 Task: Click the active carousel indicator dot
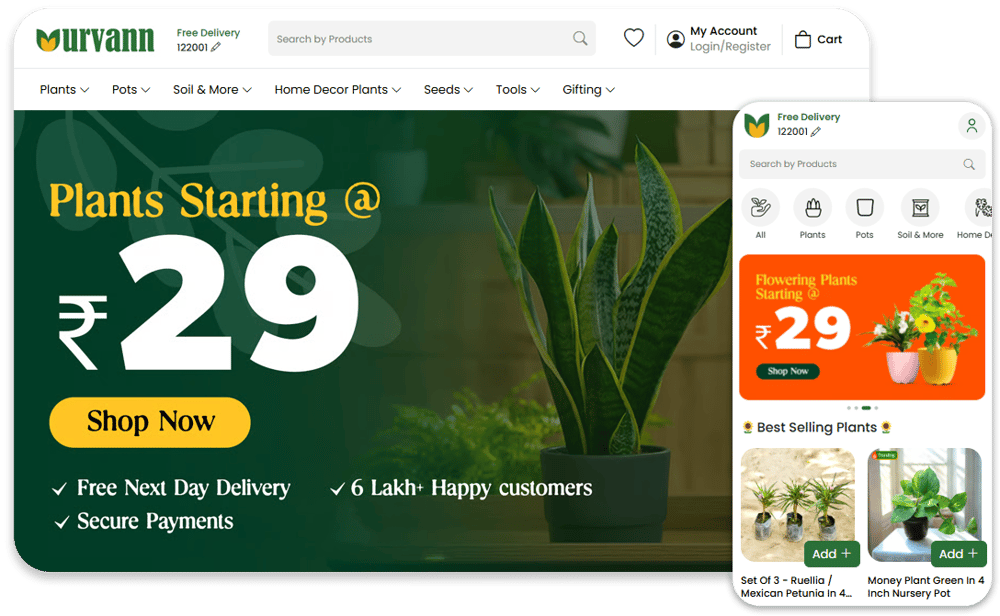tap(866, 407)
